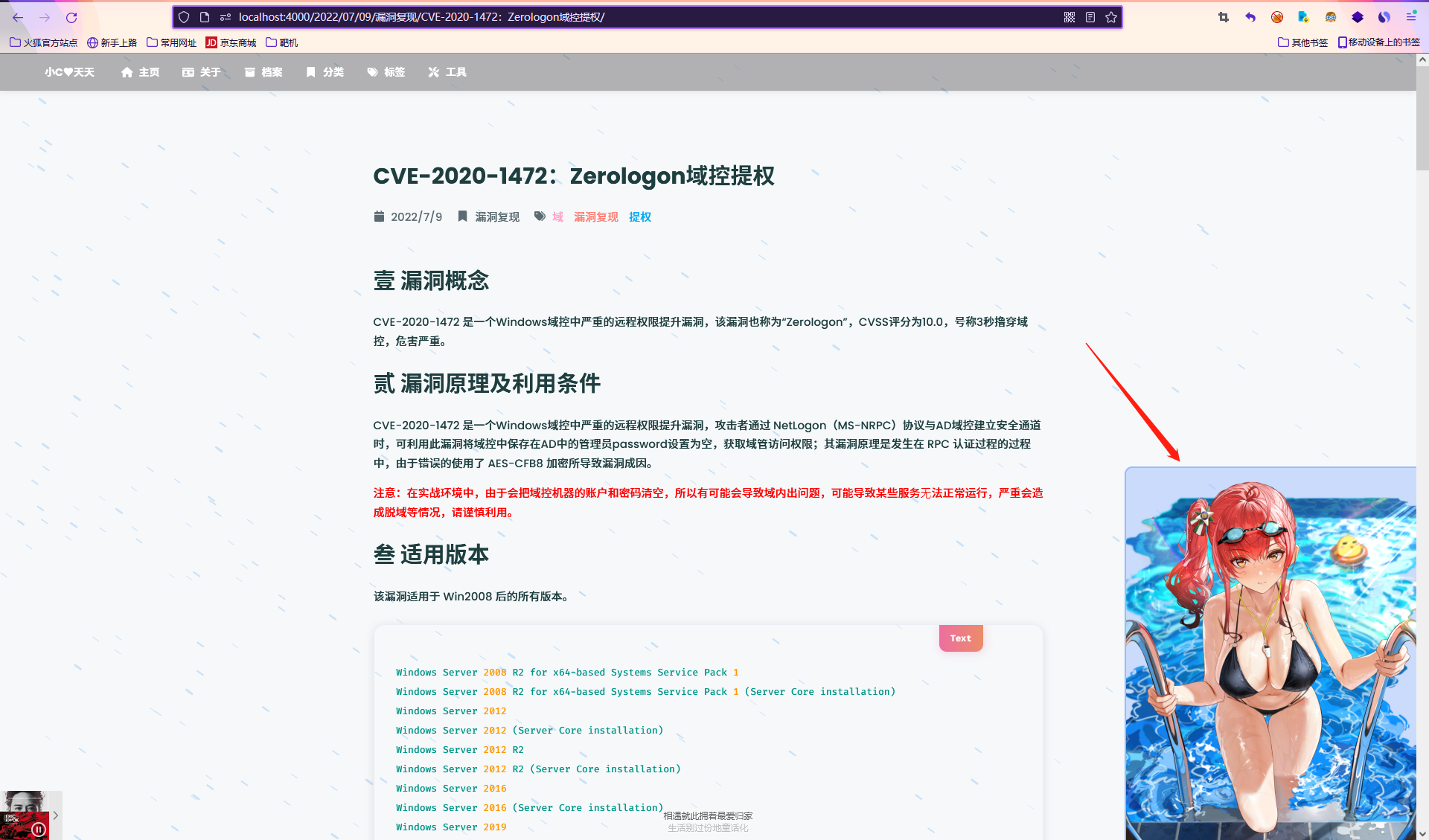Go to the 主页 home menu
1429x840 pixels.
pos(141,72)
